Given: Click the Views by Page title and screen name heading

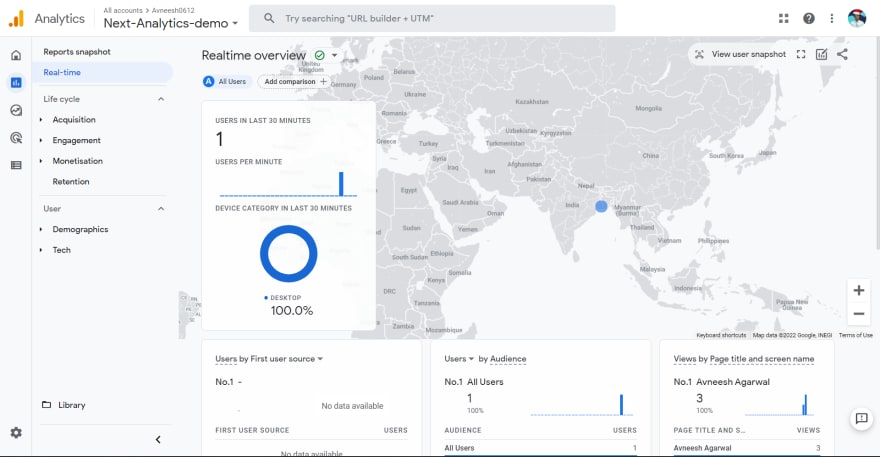Looking at the screenshot, I should 744,359.
